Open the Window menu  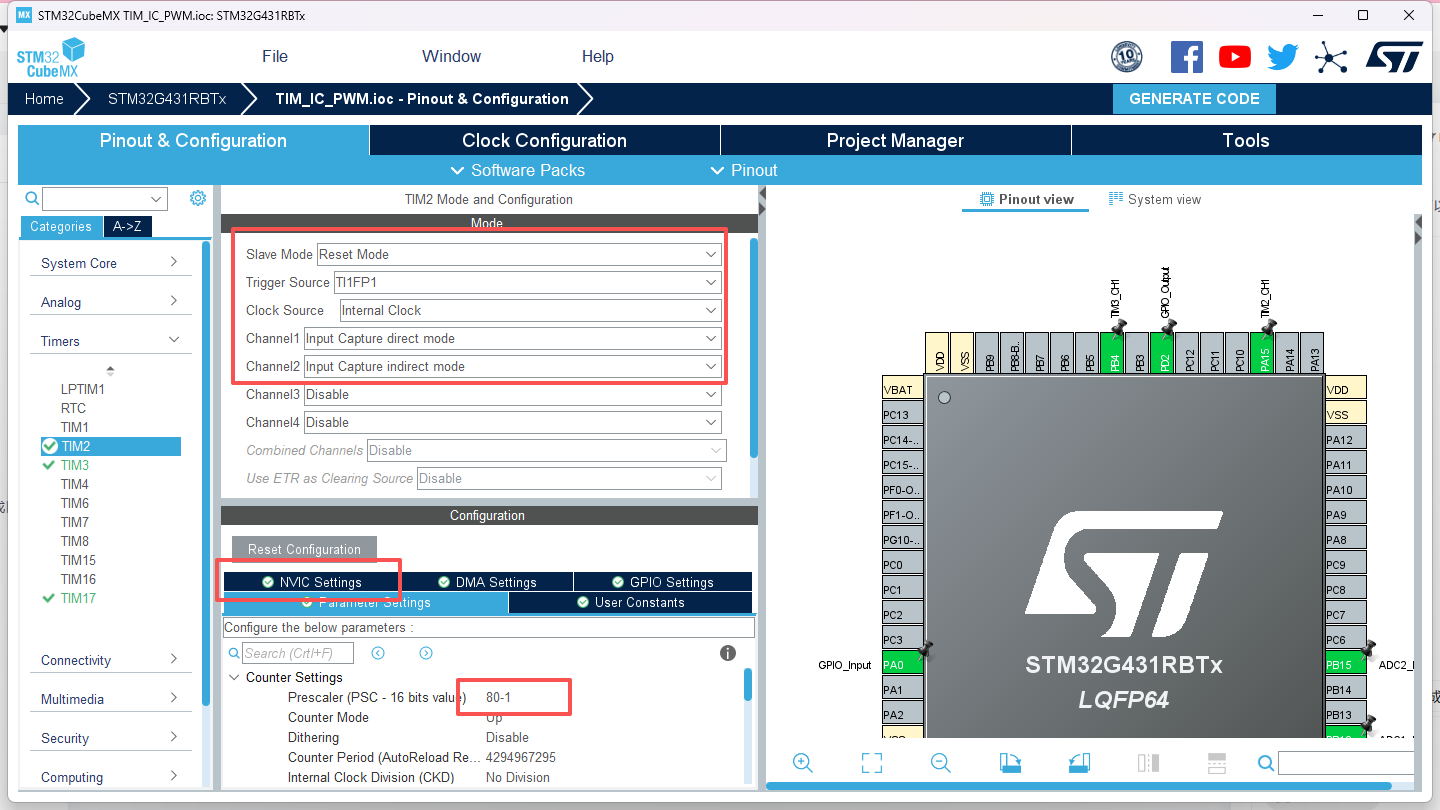point(452,56)
